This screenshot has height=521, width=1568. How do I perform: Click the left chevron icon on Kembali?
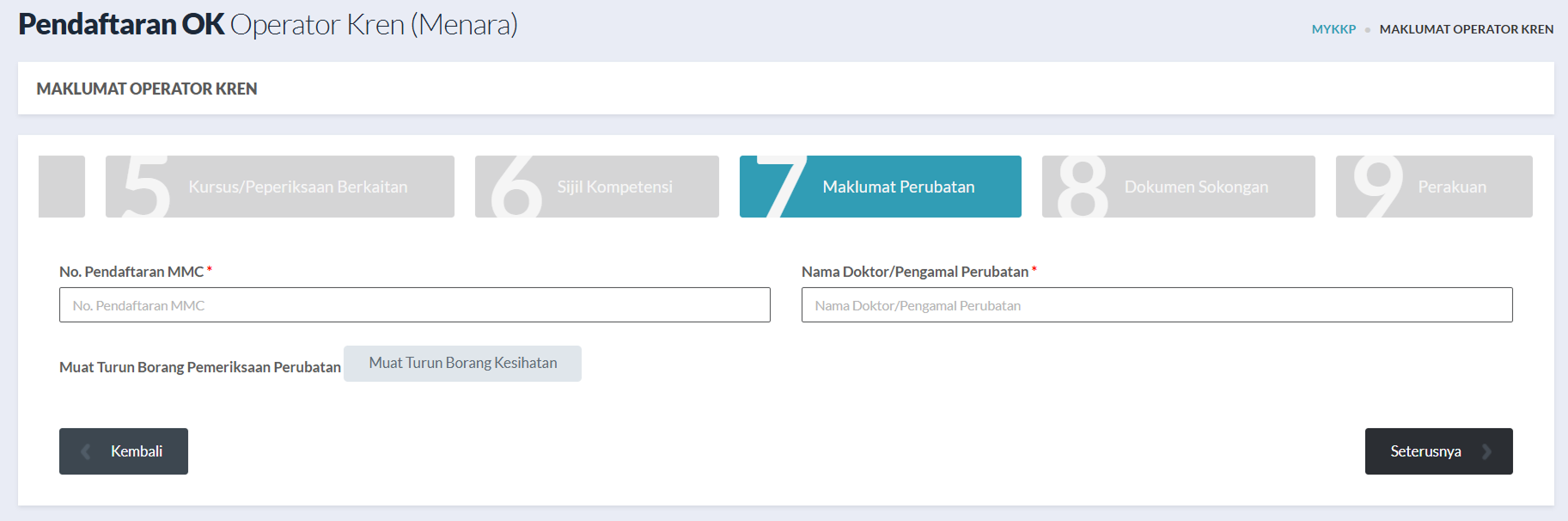[x=86, y=451]
